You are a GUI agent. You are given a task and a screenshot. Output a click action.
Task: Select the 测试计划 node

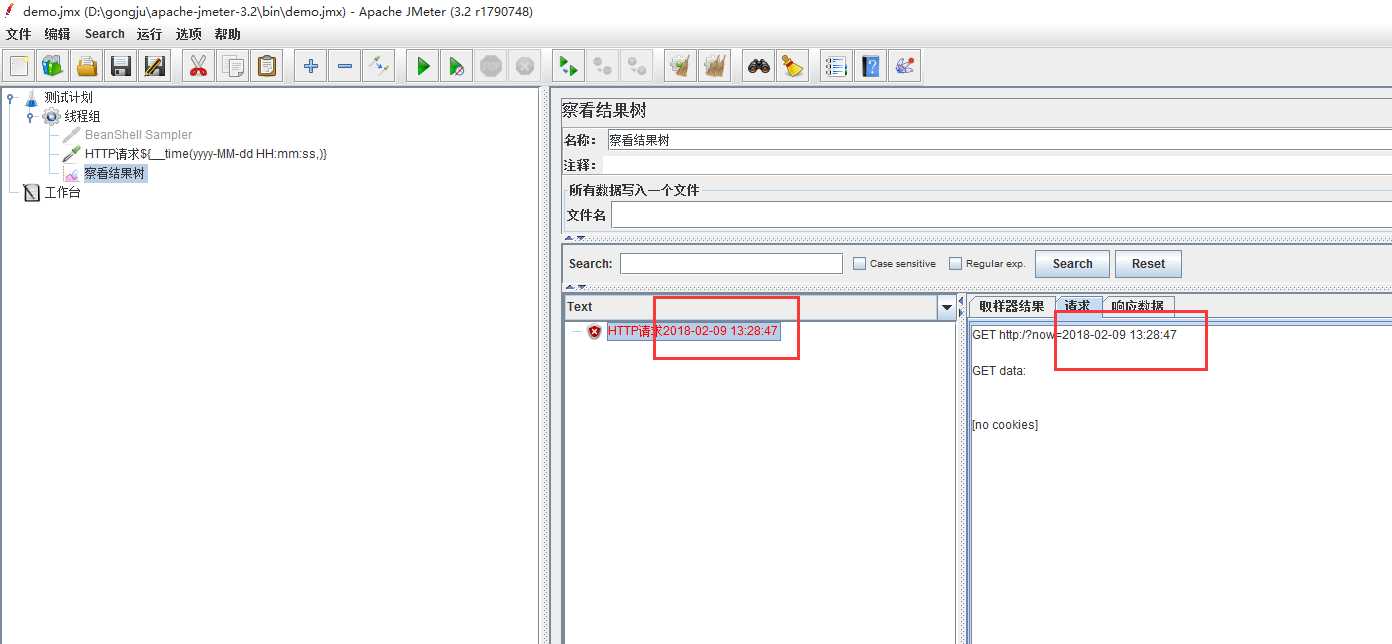coord(68,97)
